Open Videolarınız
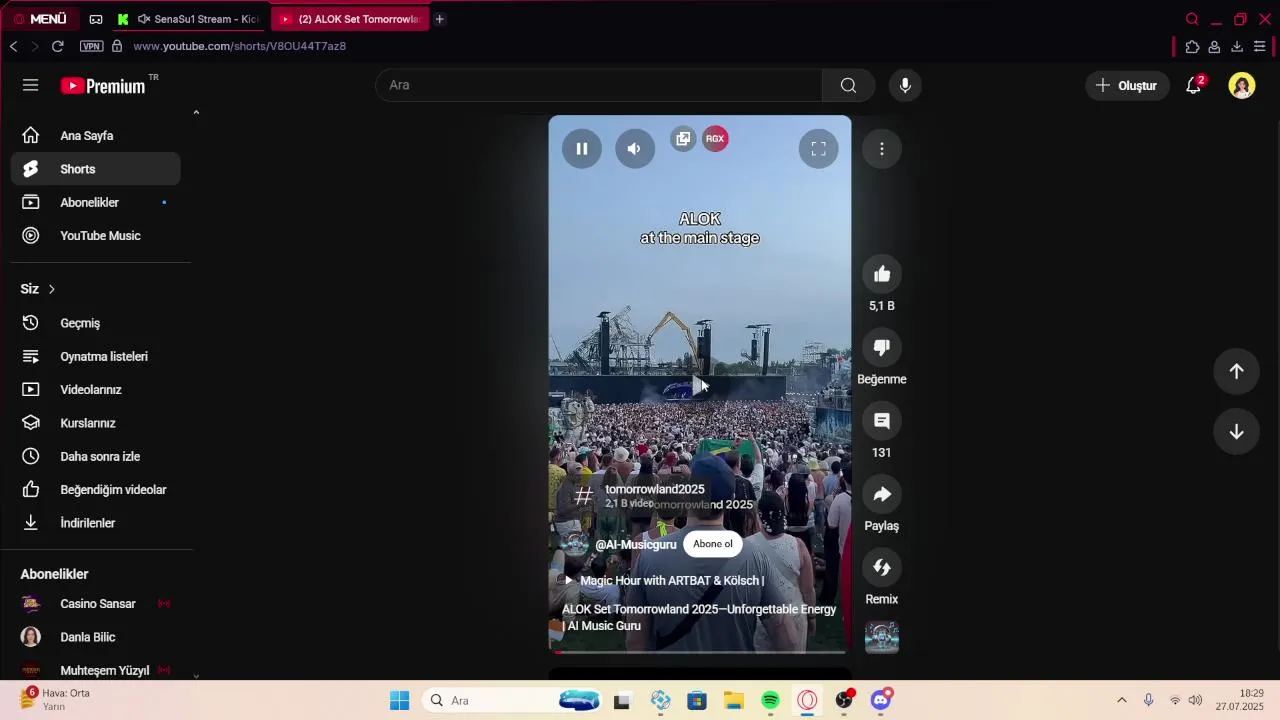 click(x=96, y=390)
